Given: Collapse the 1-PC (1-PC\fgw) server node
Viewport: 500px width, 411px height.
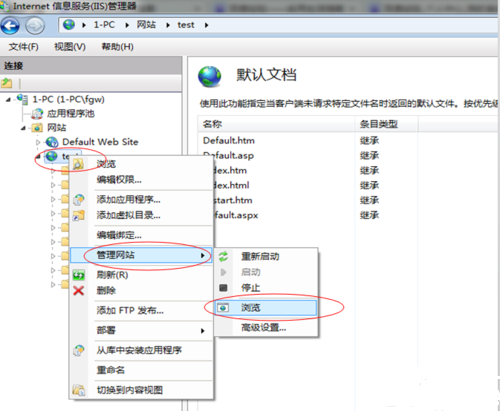Looking at the screenshot, I should tap(8, 99).
